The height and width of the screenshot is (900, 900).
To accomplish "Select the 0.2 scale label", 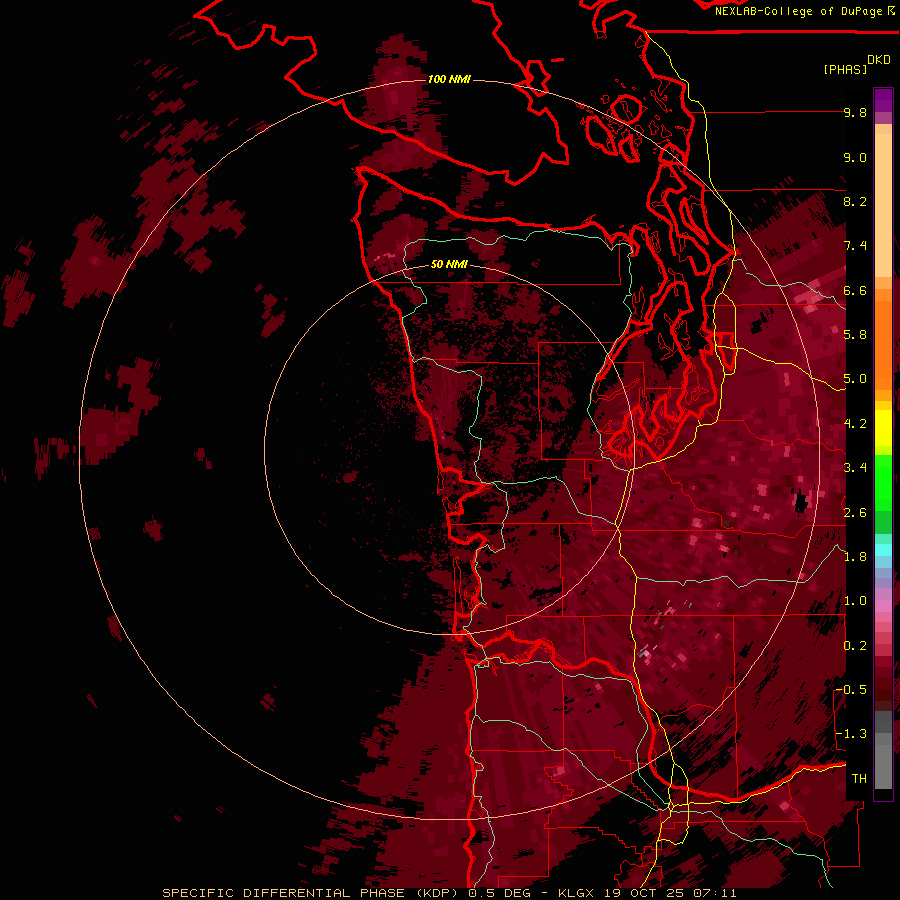I will tap(855, 646).
